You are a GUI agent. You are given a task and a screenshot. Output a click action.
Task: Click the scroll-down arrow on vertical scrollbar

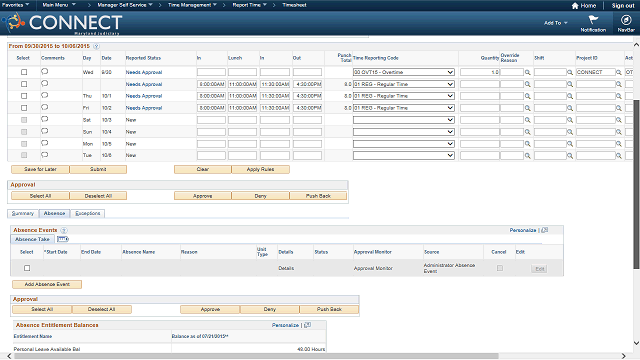(636, 343)
